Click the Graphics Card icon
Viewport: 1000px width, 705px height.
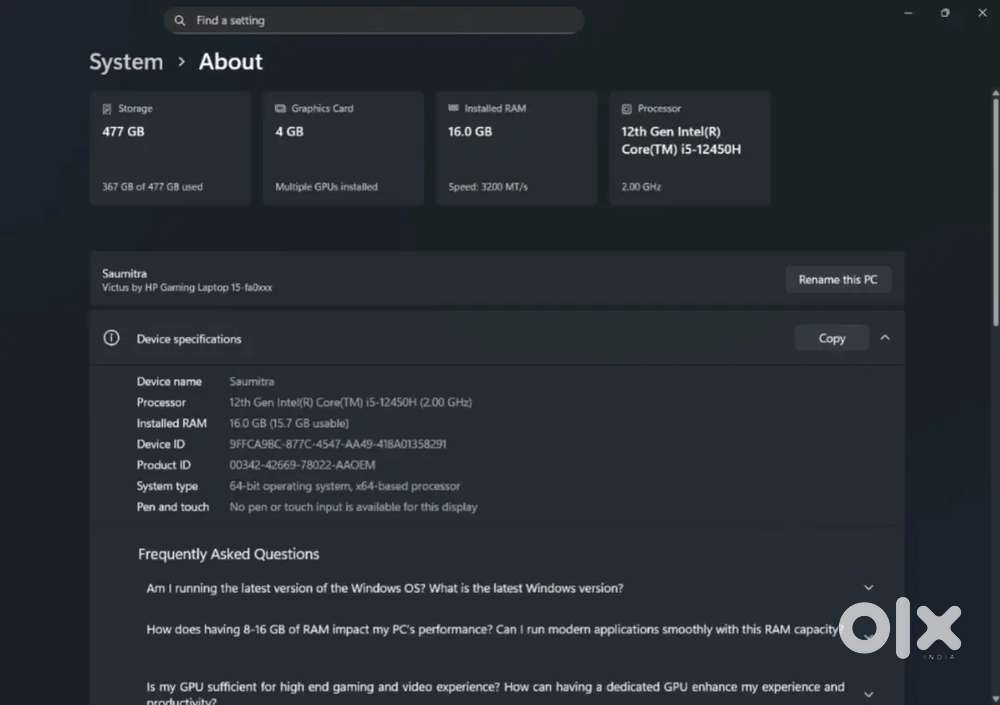pos(280,109)
